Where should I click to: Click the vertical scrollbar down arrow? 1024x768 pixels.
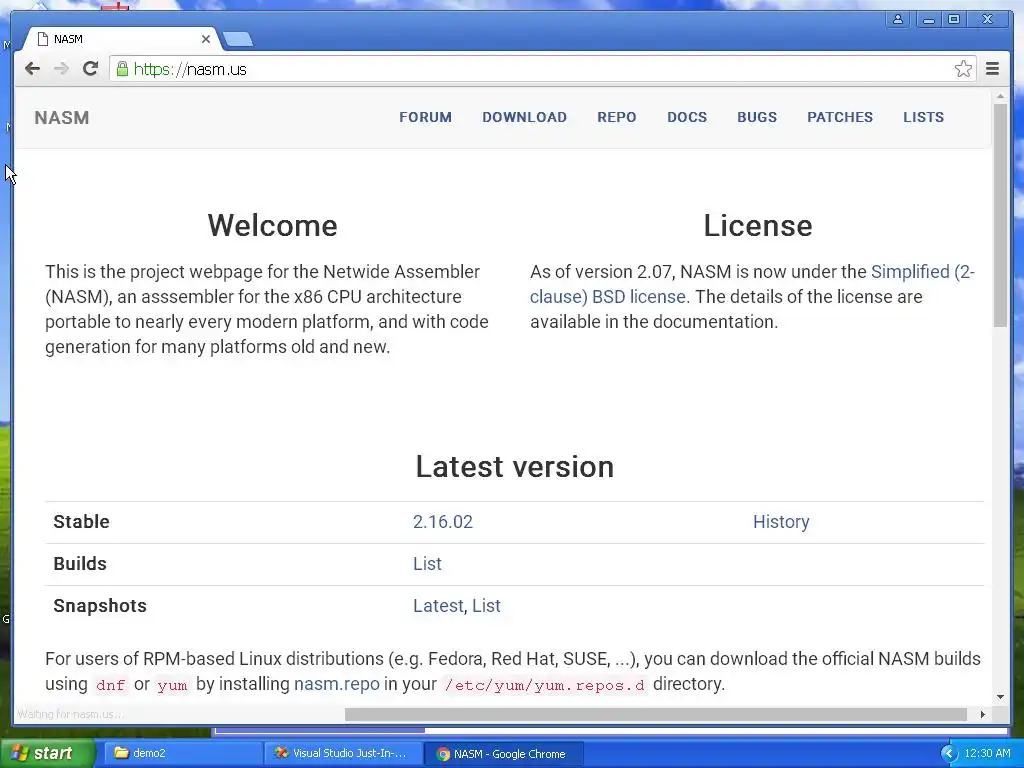point(1000,697)
